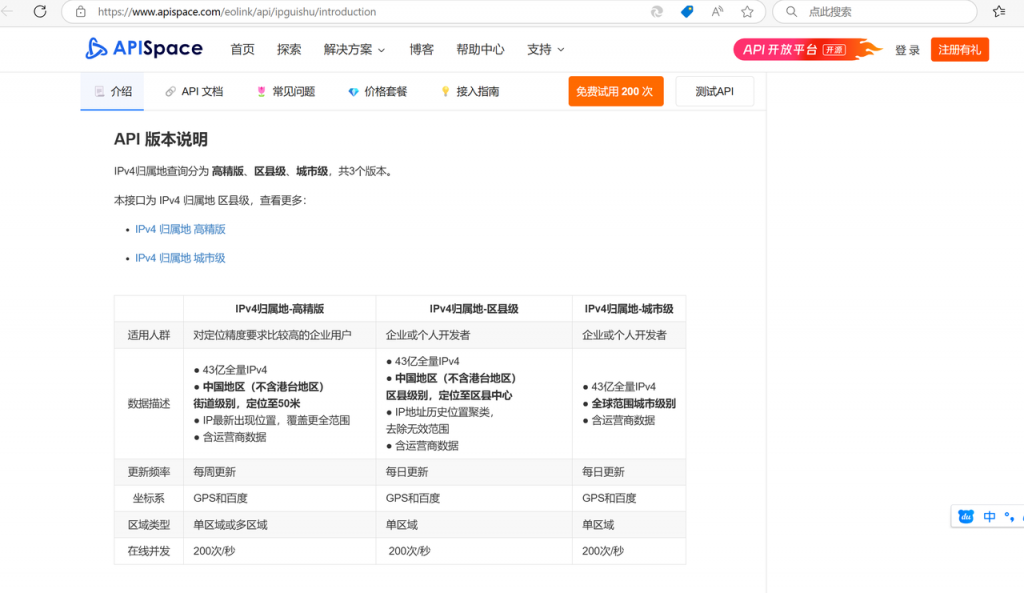
Task: Go to the 接入指南 tab
Action: tap(470, 91)
